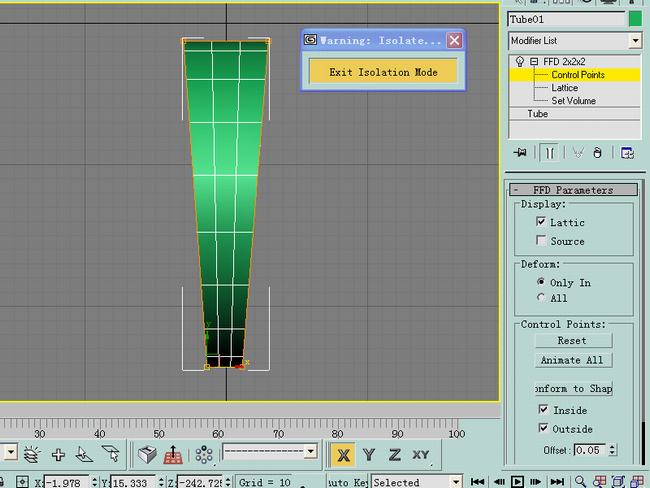The image size is (650, 488).
Task: Click frame 80 on the time ruler
Action: [x=337, y=434]
